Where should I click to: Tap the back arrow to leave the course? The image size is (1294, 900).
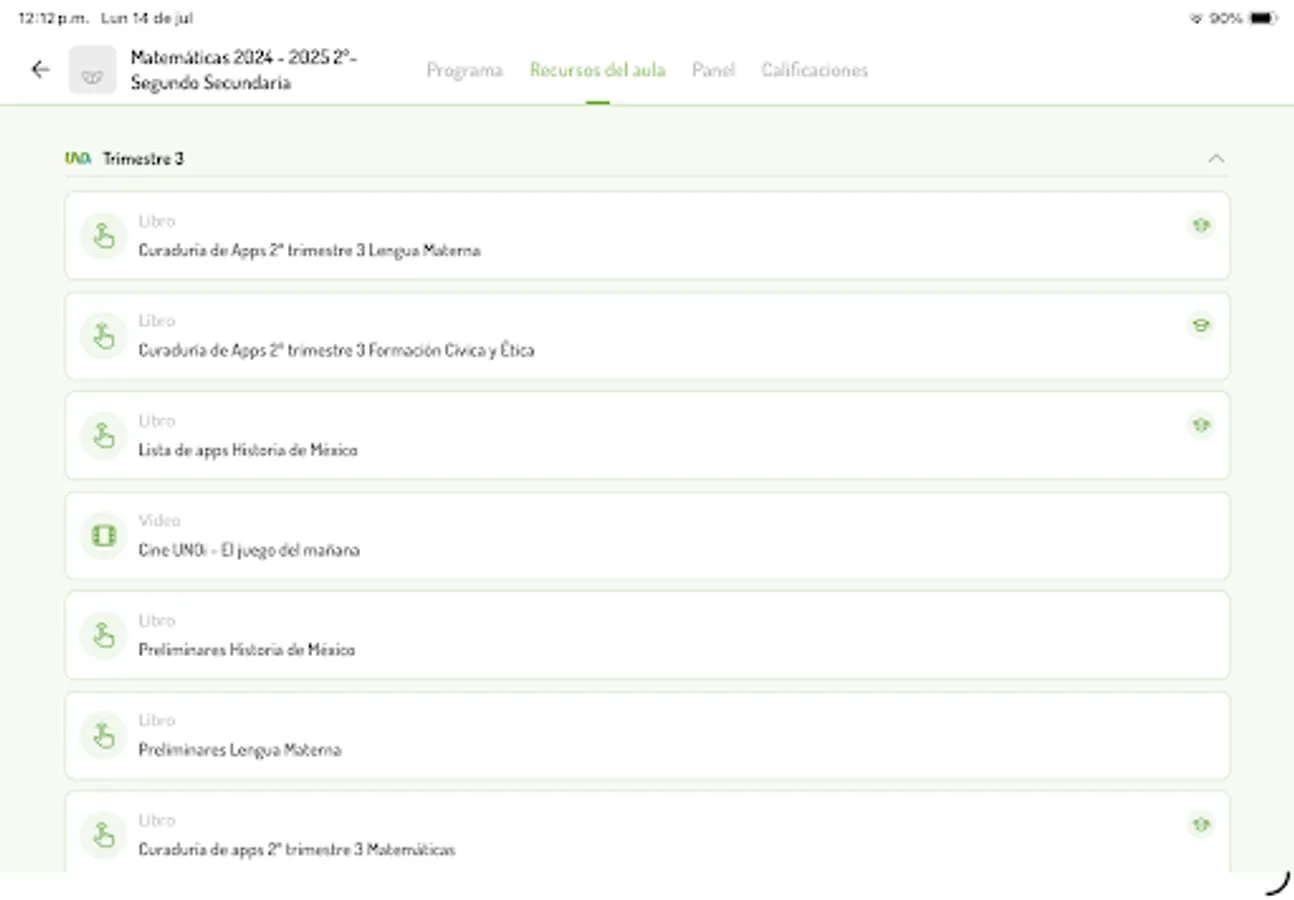pyautogui.click(x=39, y=69)
